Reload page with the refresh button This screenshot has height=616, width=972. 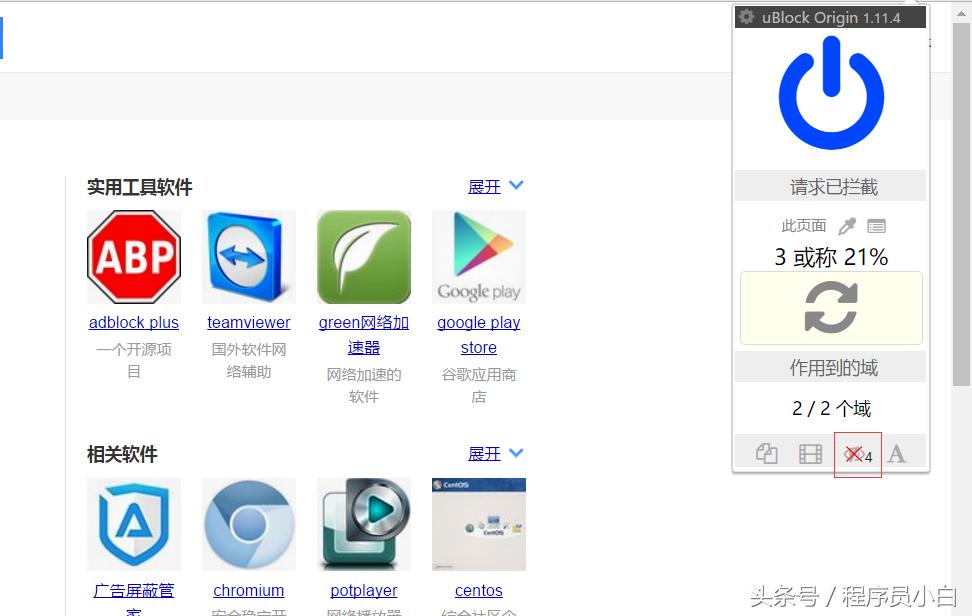tap(831, 307)
